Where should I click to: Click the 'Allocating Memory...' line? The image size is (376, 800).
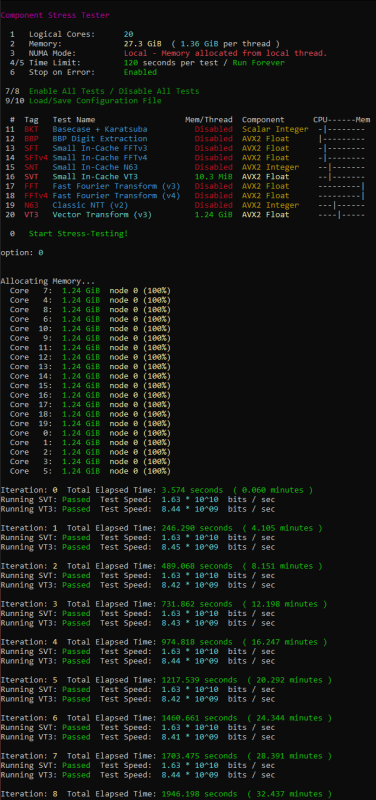(x=47, y=281)
